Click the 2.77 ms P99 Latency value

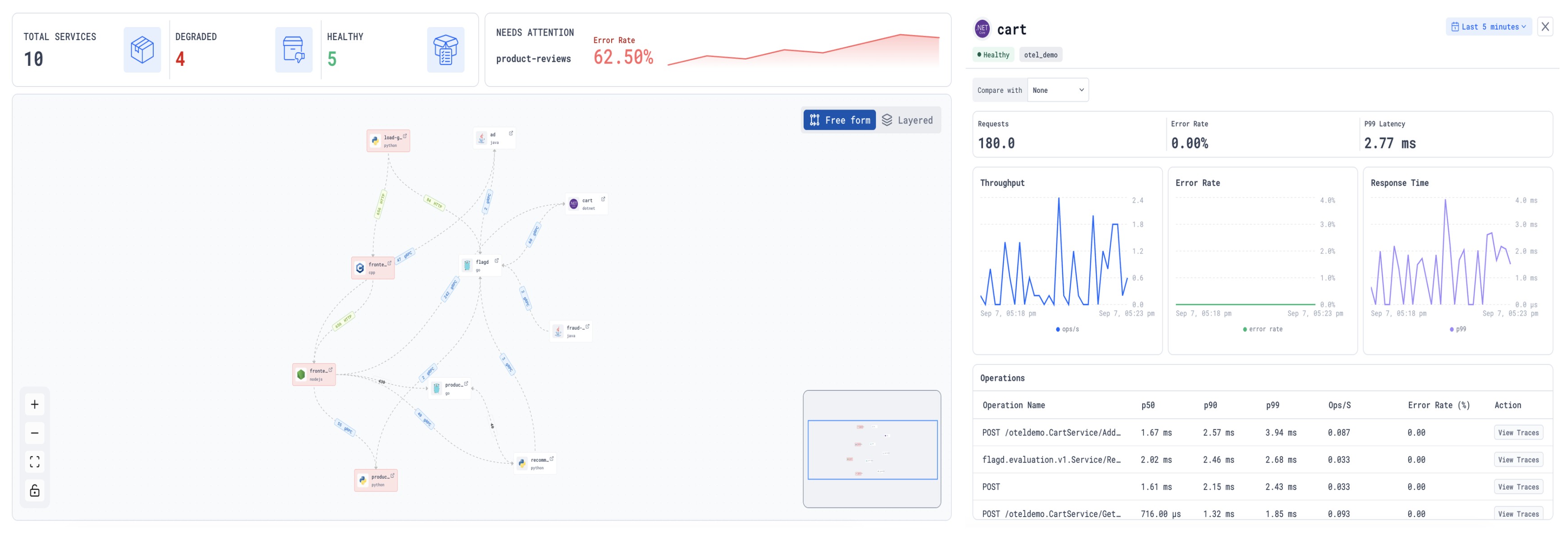click(1390, 143)
